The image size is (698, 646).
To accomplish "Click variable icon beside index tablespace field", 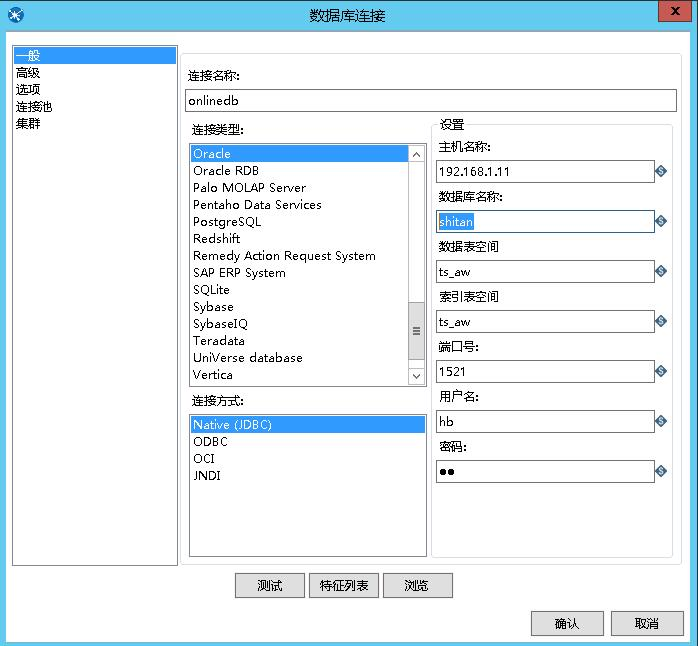I will coord(661,321).
